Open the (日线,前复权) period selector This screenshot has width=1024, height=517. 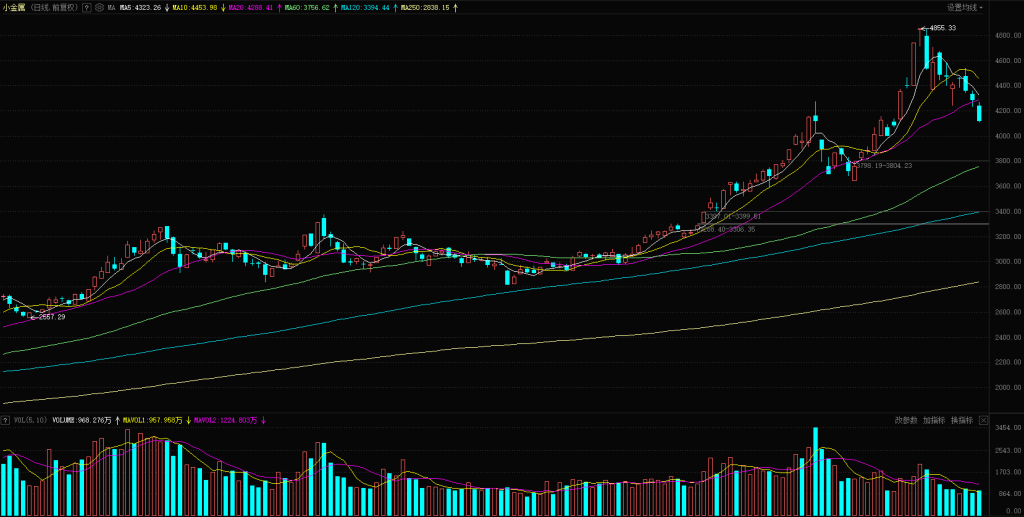[54, 7]
